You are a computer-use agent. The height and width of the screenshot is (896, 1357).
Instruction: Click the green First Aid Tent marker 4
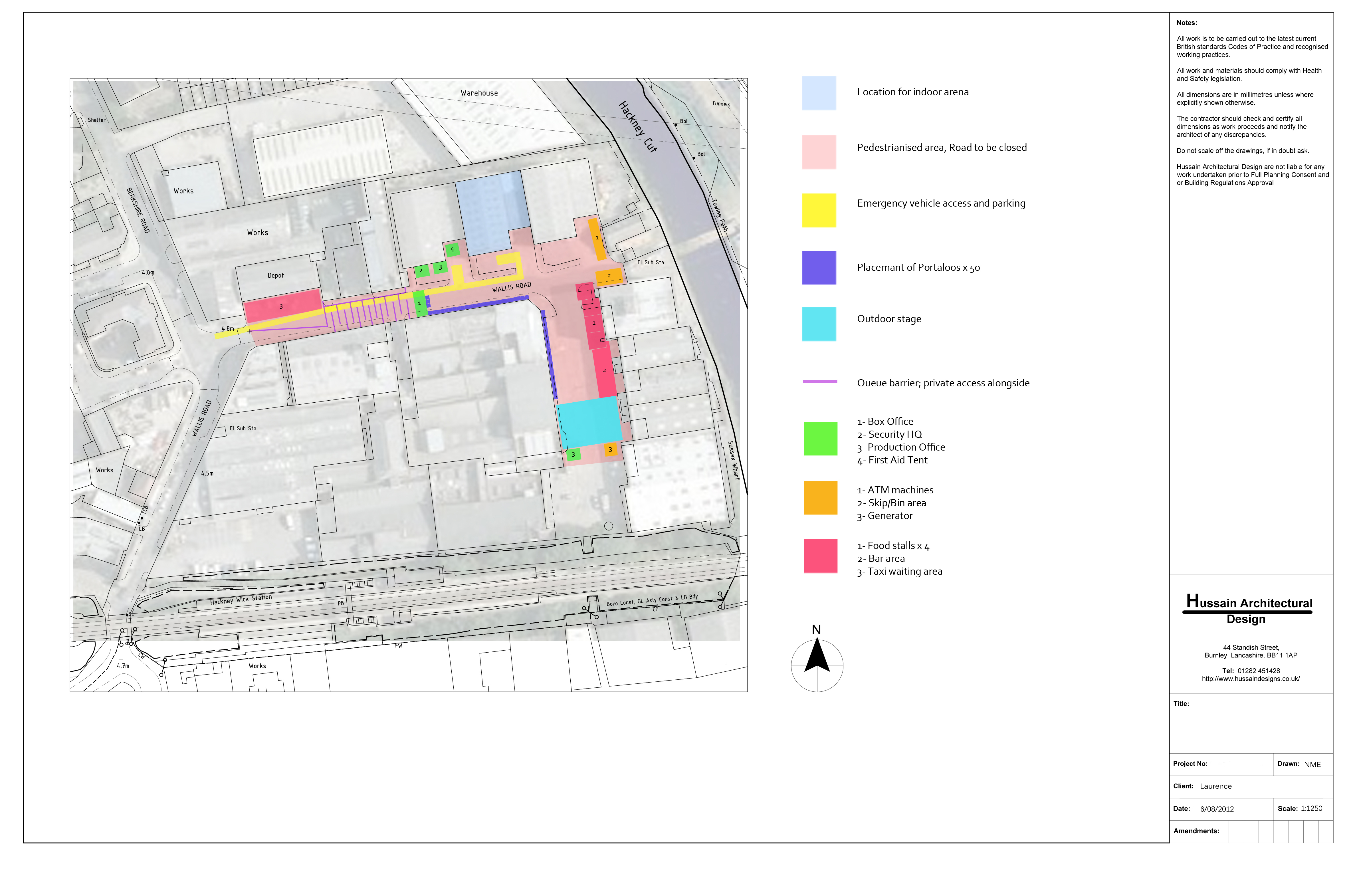452,249
